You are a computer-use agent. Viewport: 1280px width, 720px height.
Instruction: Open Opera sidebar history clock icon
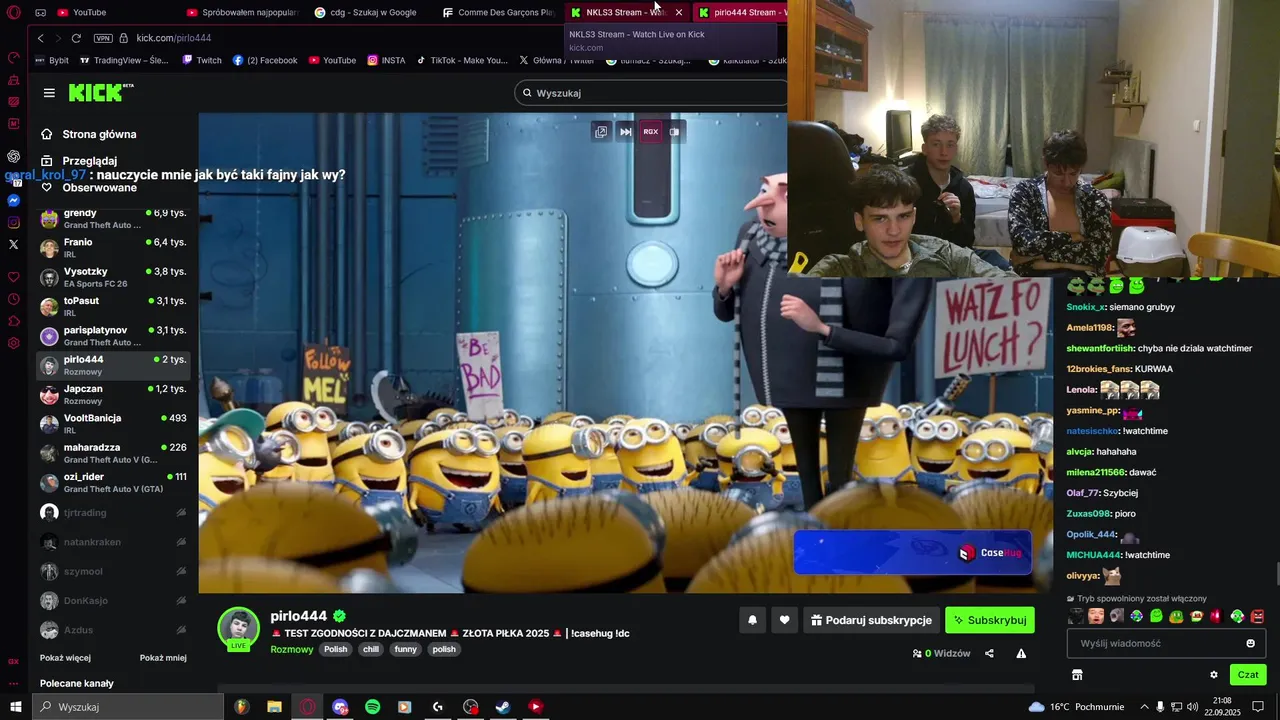tap(13, 299)
